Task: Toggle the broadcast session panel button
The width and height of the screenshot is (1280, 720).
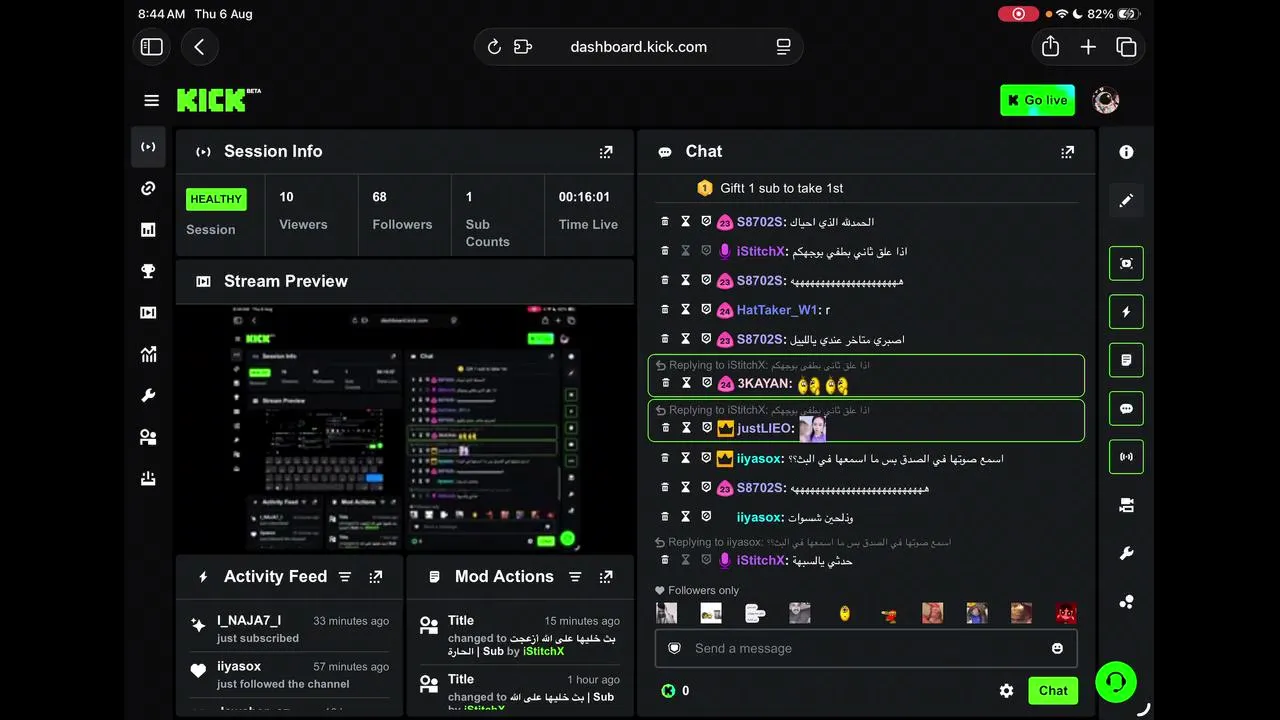Action: (x=1126, y=457)
